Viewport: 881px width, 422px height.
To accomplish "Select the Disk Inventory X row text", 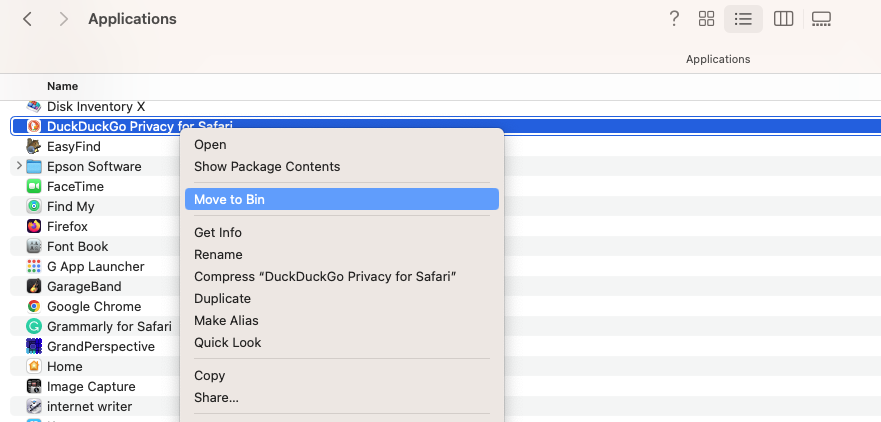I will [96, 106].
